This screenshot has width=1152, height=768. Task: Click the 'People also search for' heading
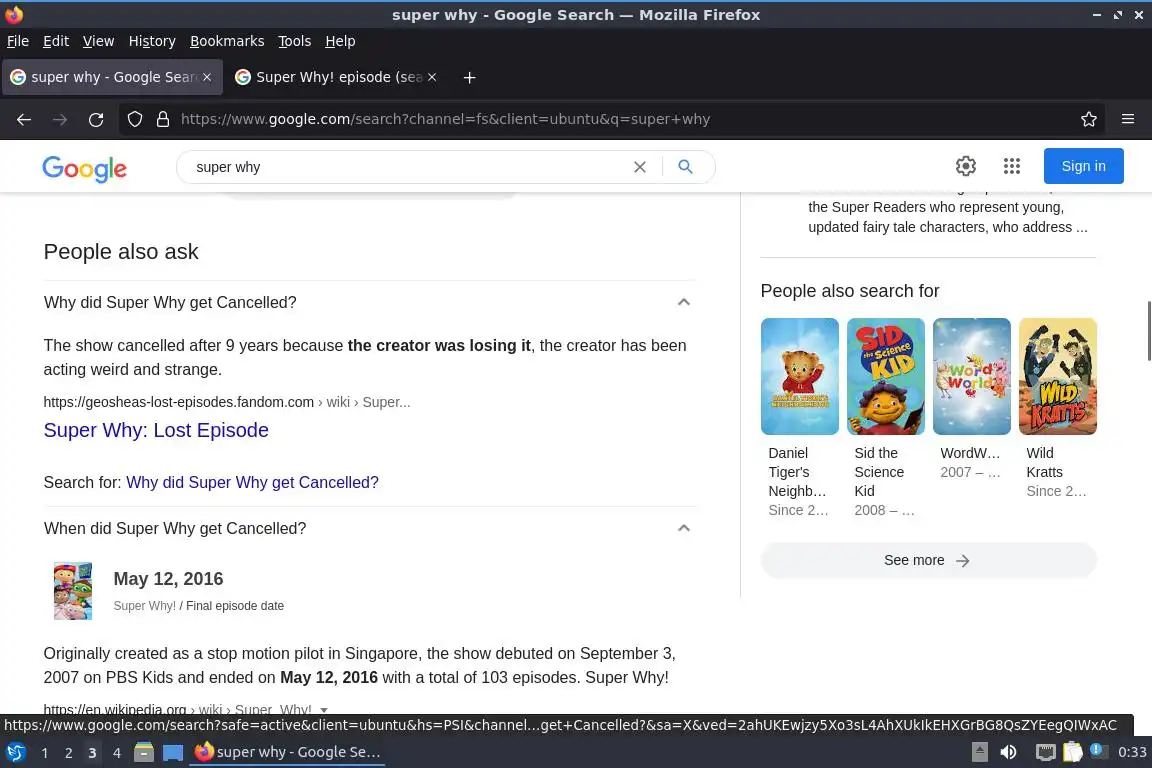click(x=850, y=291)
